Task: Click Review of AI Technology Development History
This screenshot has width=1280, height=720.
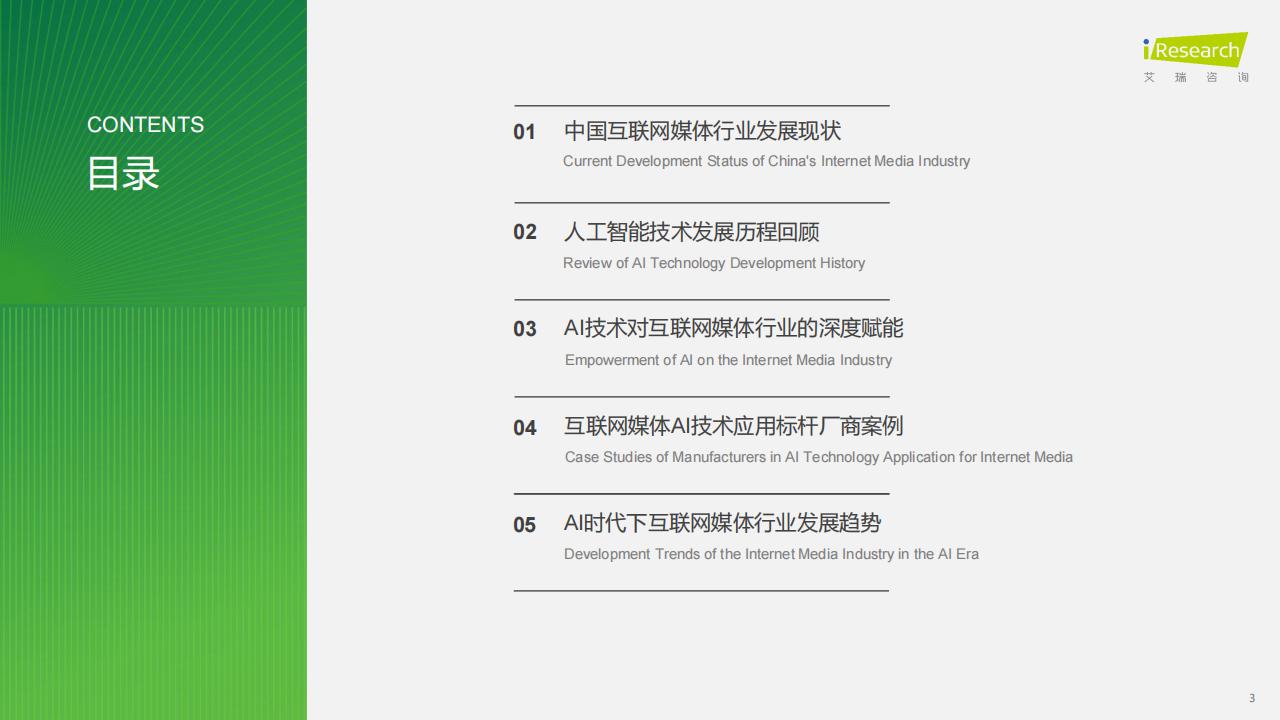Action: [x=714, y=263]
